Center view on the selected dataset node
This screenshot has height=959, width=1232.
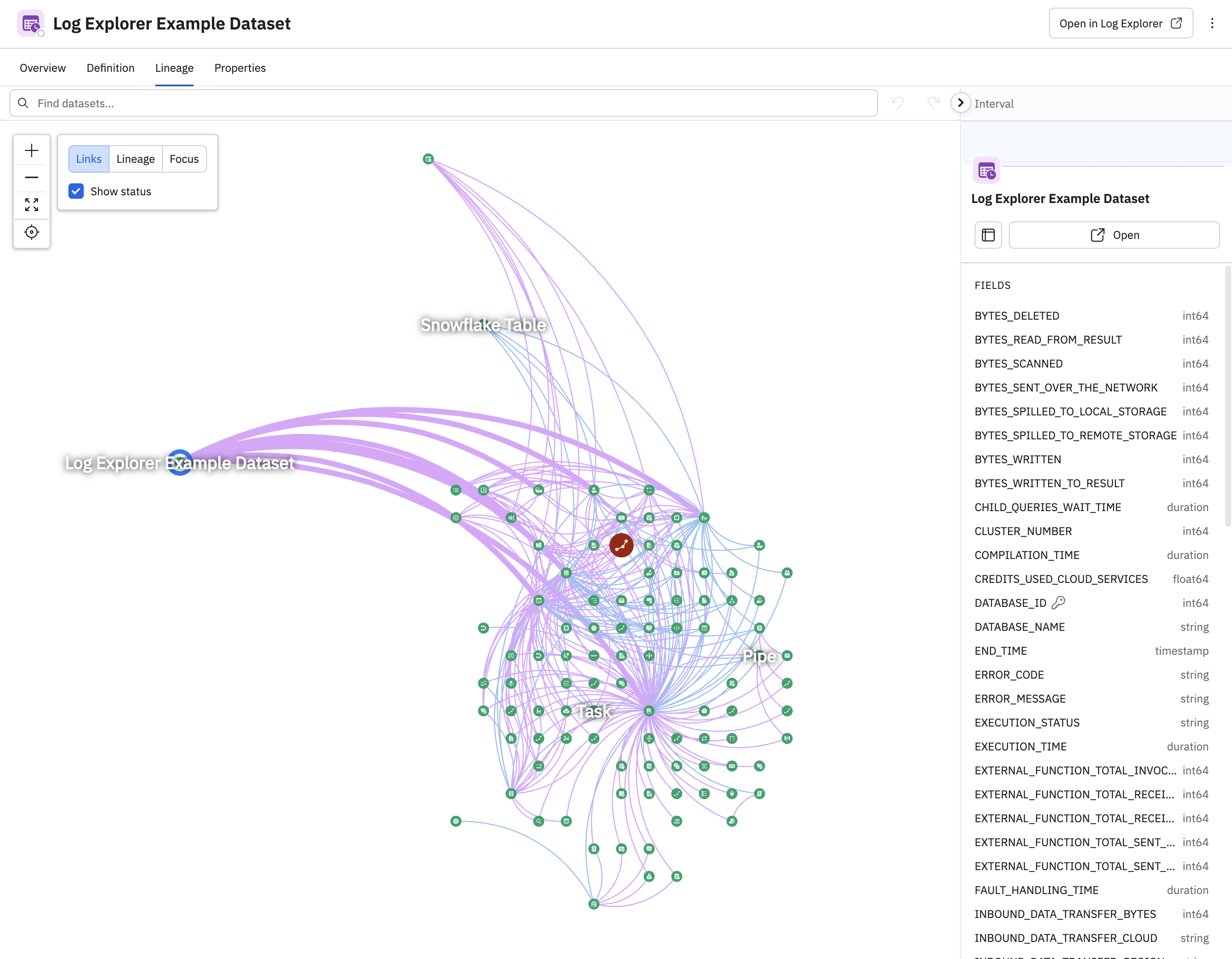(32, 232)
